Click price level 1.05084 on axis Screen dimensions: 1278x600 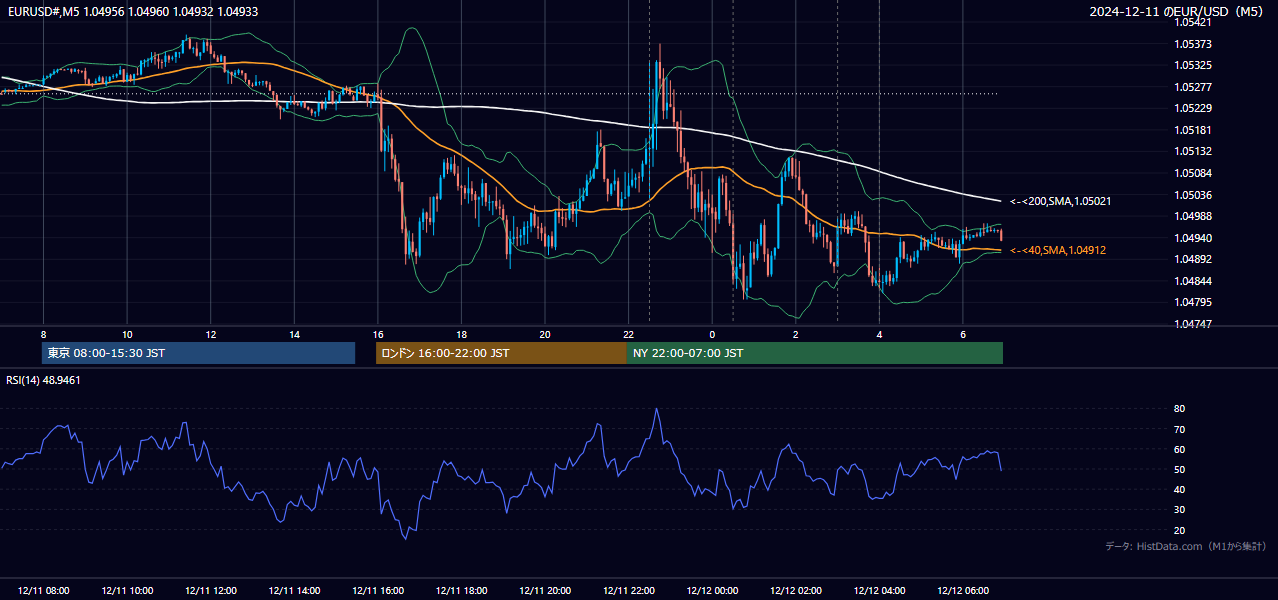(x=1193, y=173)
